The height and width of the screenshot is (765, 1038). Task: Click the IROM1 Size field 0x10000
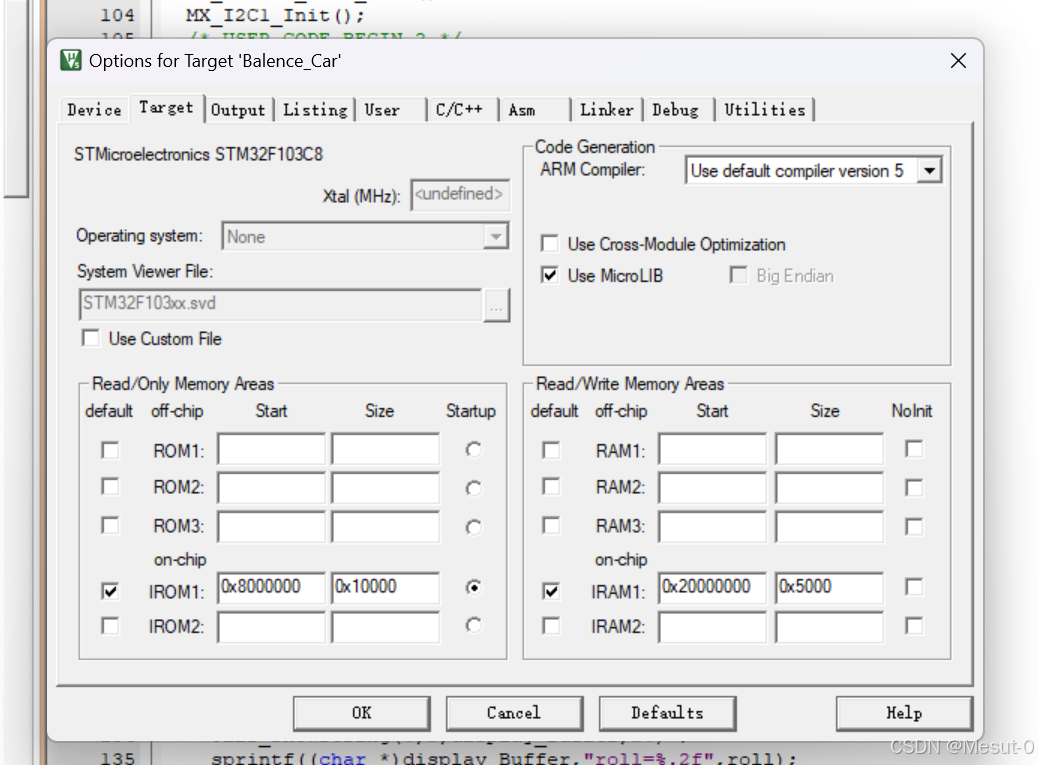[x=385, y=588]
